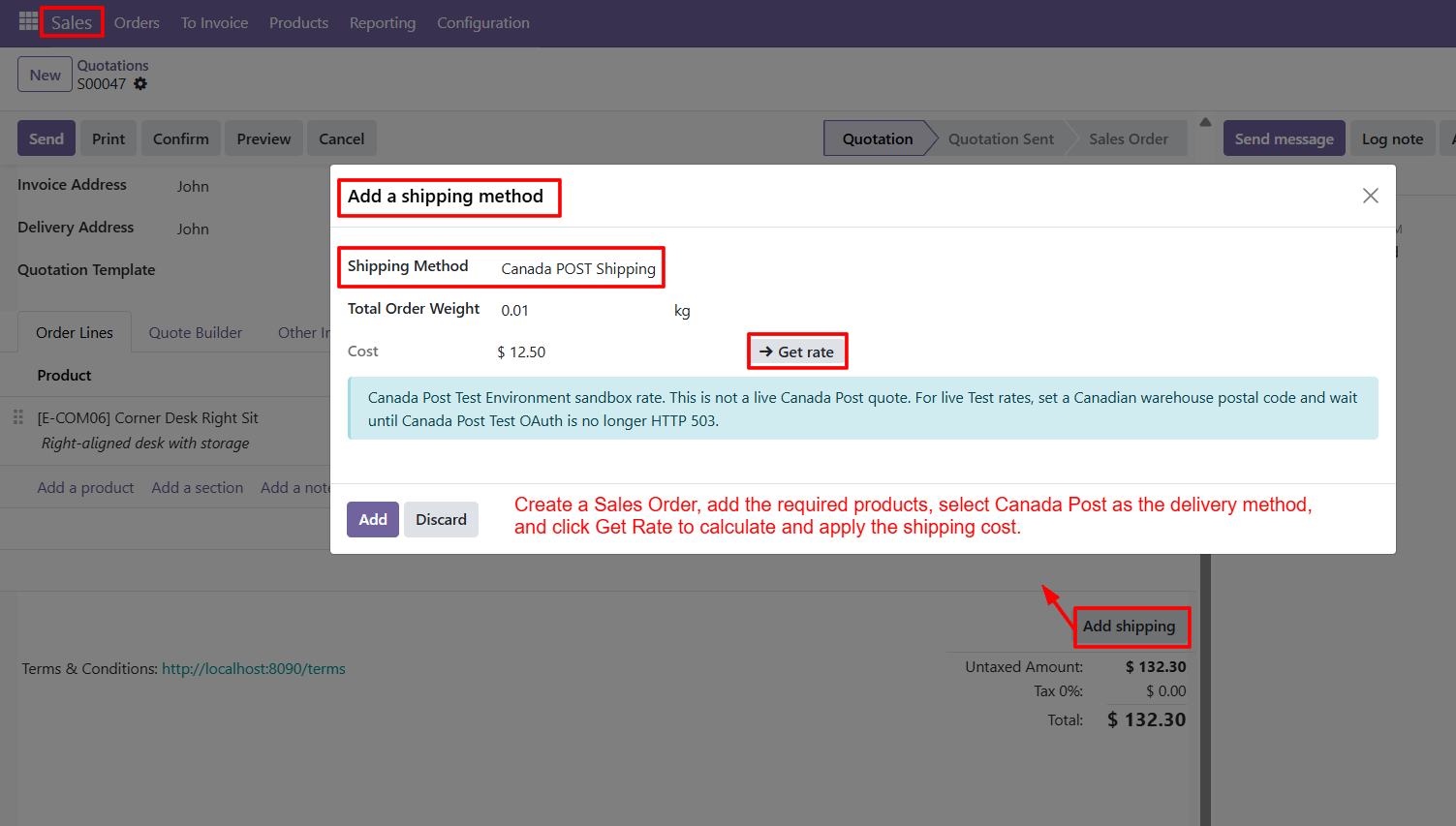Open the Sales app menu

pos(72,22)
